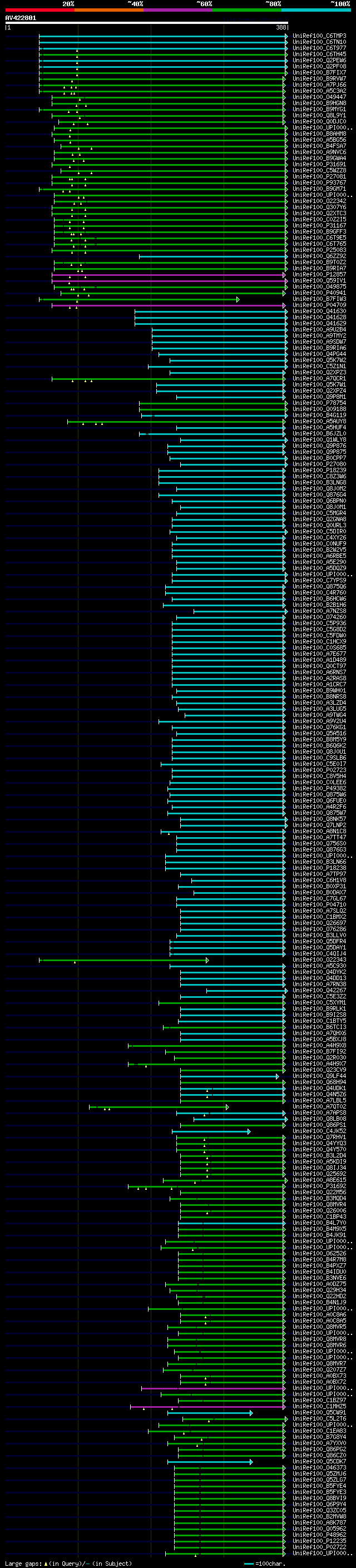Screen dimensions: 356x1568
Task: Select the UniRef100_C5DIR0 entry
Action: pos(319,531)
